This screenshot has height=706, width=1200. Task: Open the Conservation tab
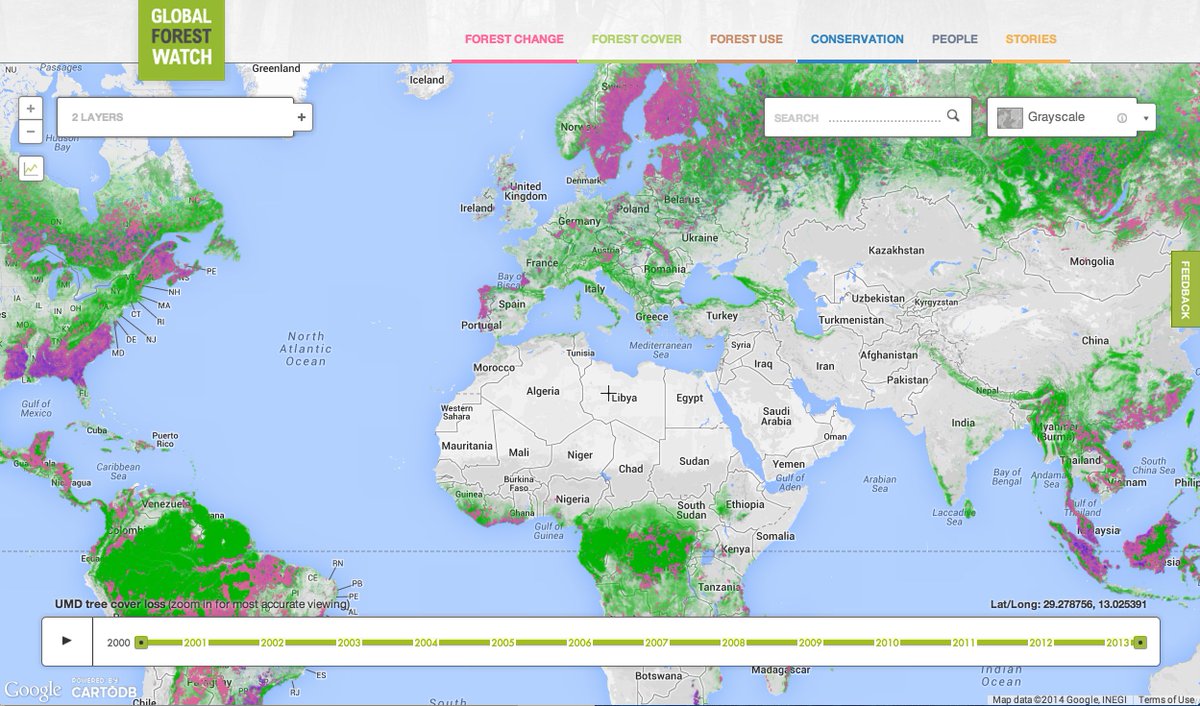click(857, 40)
